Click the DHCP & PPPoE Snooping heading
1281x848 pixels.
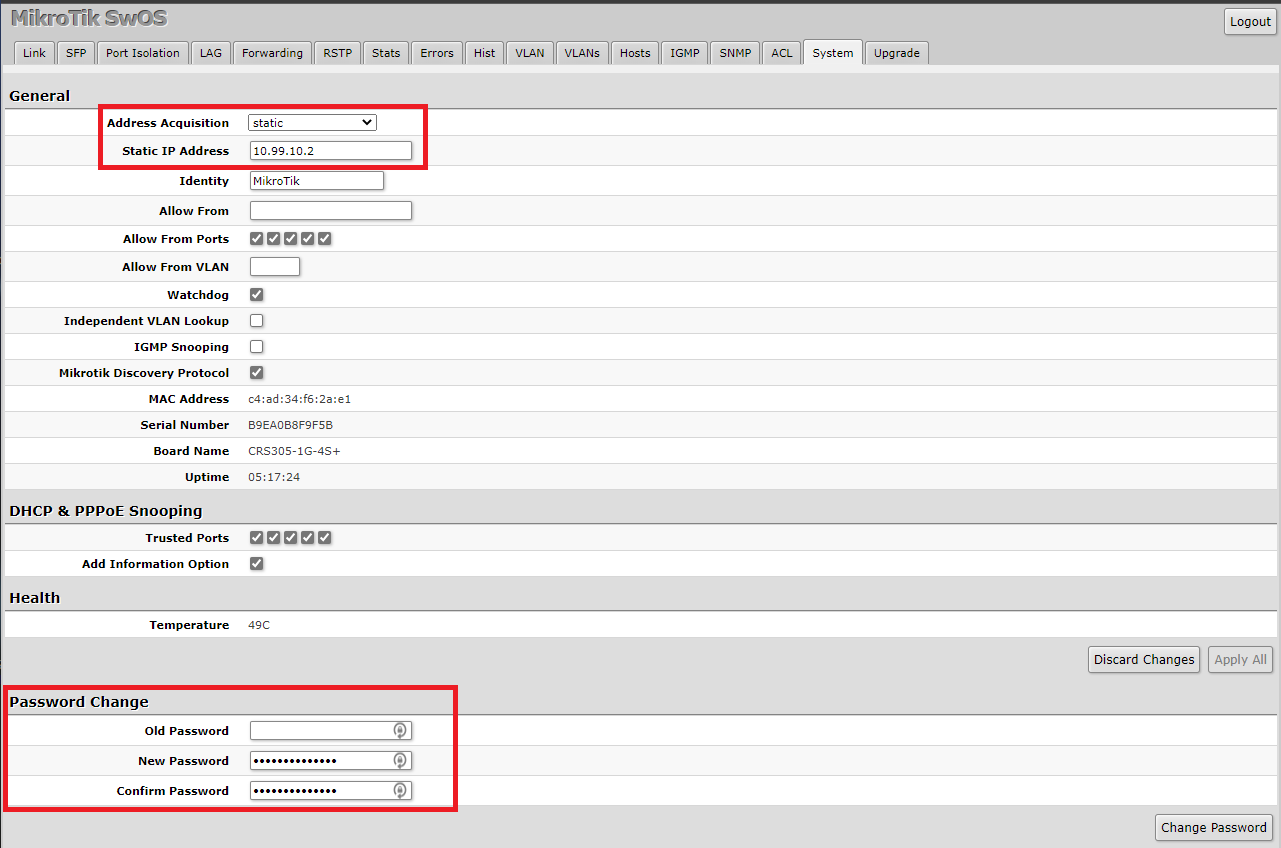106,511
